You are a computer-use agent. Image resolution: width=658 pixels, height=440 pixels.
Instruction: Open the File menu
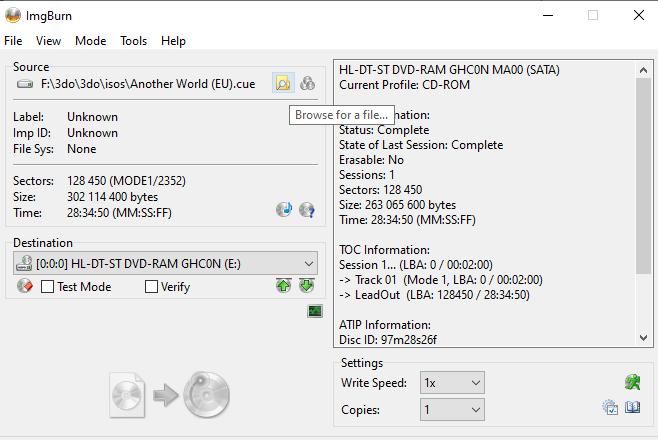tap(13, 41)
